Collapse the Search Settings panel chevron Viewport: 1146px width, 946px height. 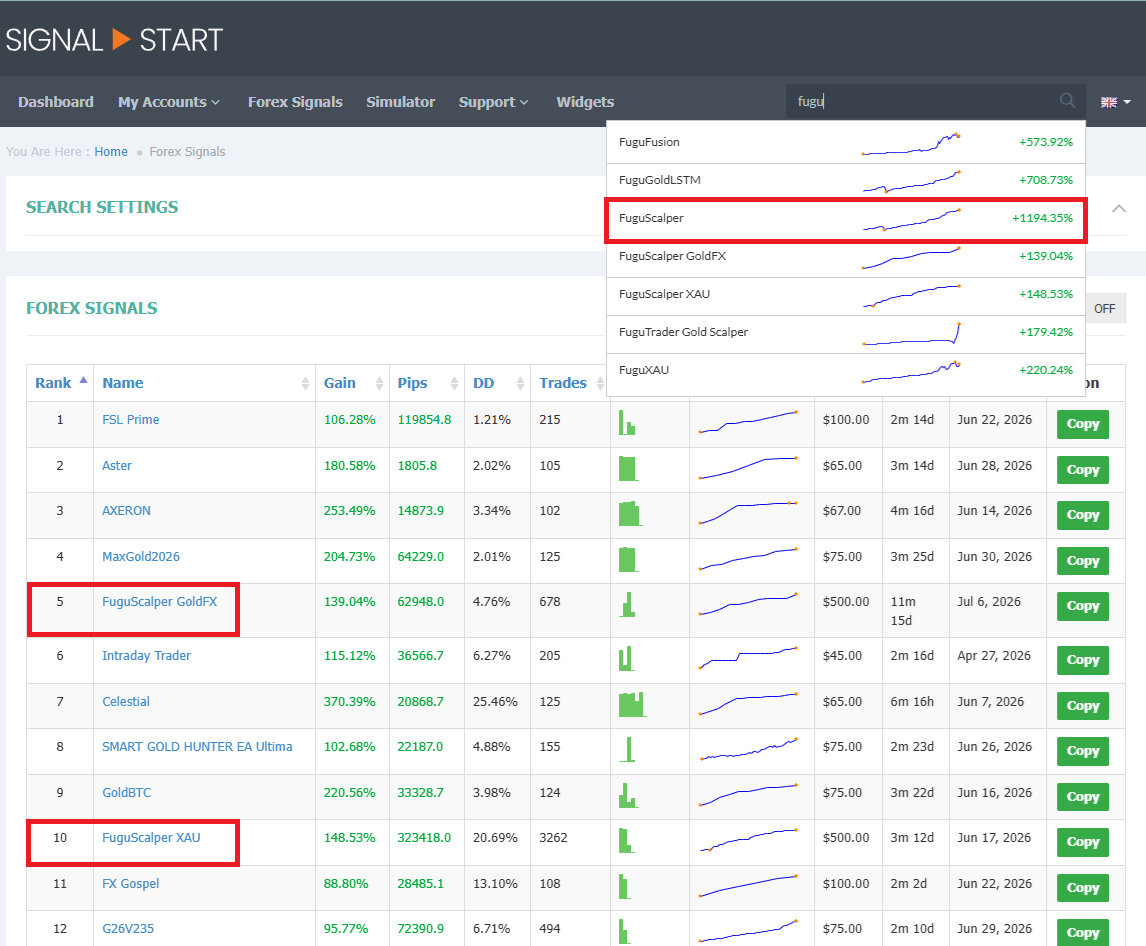tap(1118, 208)
